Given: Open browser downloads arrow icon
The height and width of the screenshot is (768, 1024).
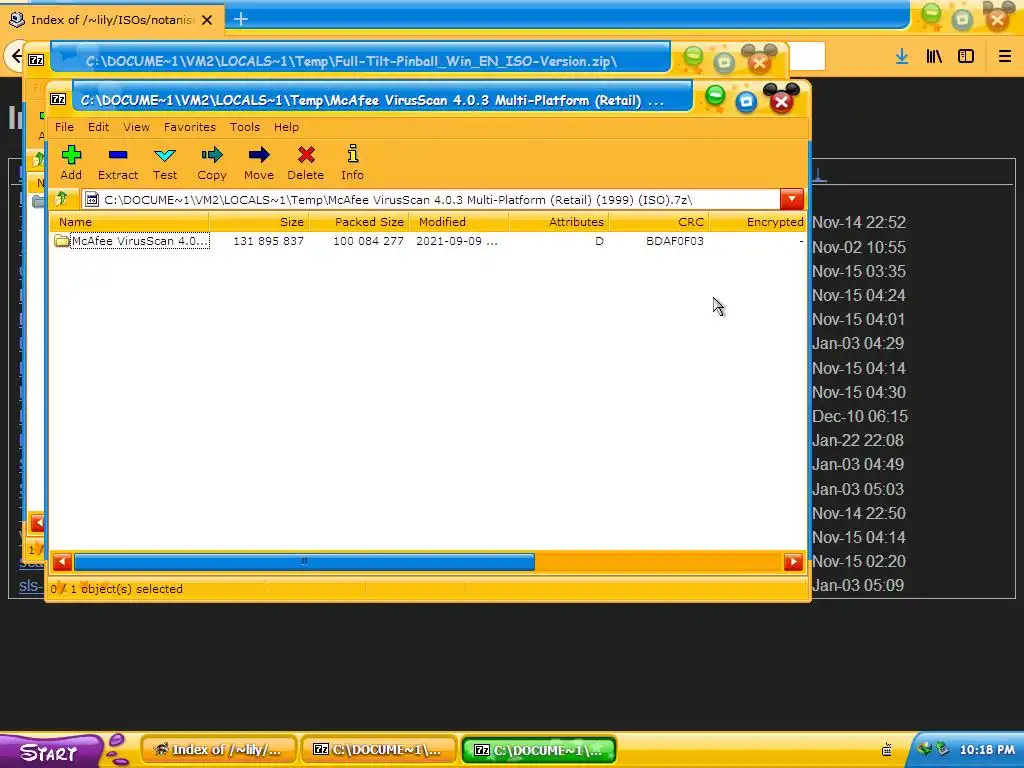Looking at the screenshot, I should coord(902,56).
